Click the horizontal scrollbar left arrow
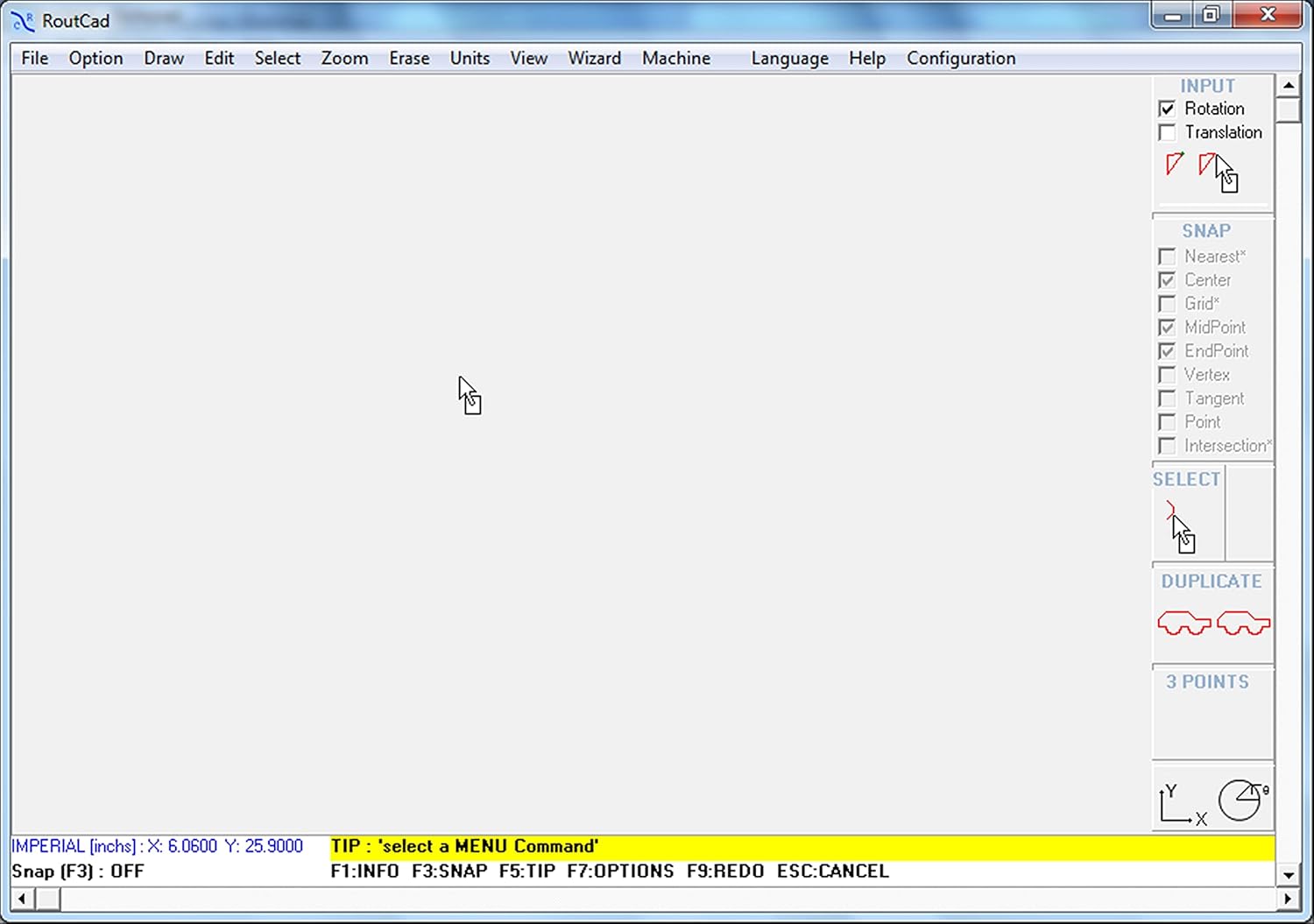 [x=23, y=899]
